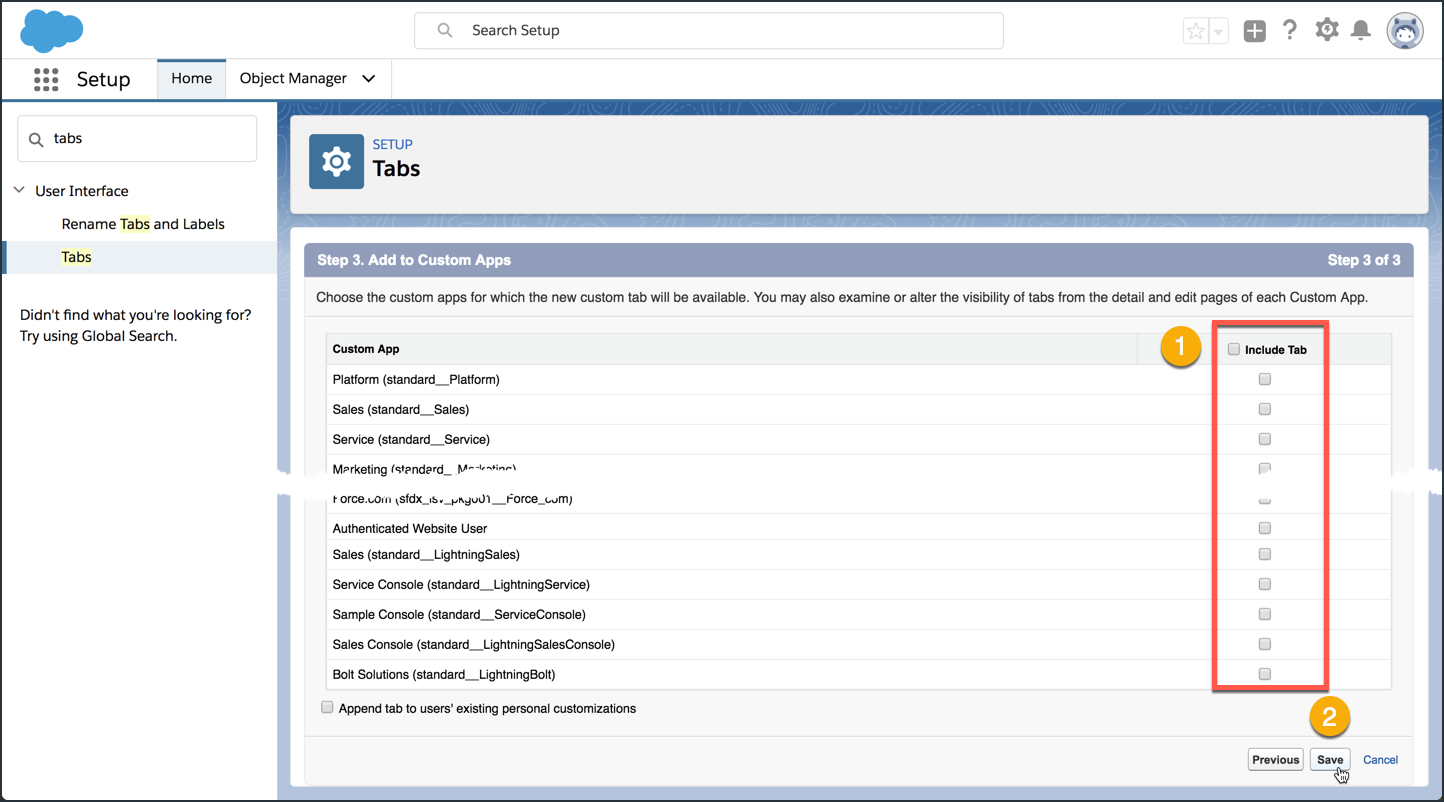1444x802 pixels.
Task: Check Include Tab for Sales Console
Action: 1265,644
